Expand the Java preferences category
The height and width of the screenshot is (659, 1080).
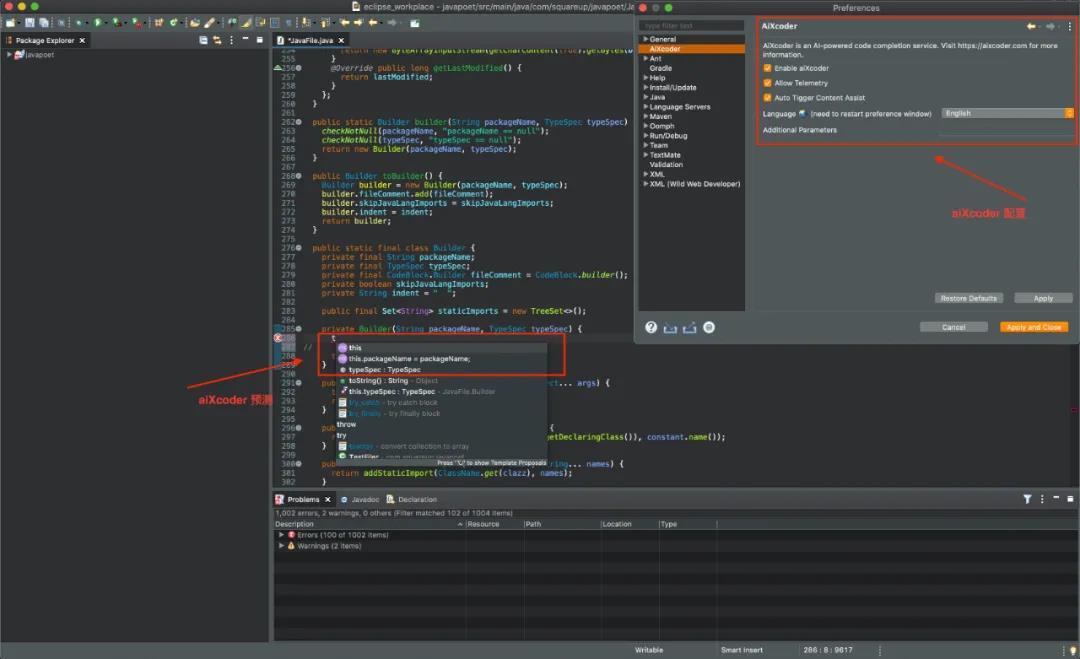click(x=645, y=97)
